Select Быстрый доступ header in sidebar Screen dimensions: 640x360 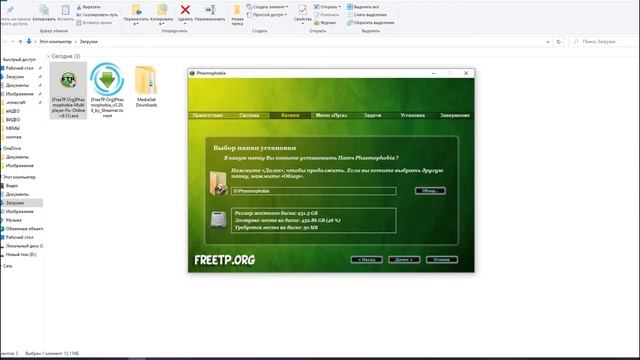coord(19,60)
